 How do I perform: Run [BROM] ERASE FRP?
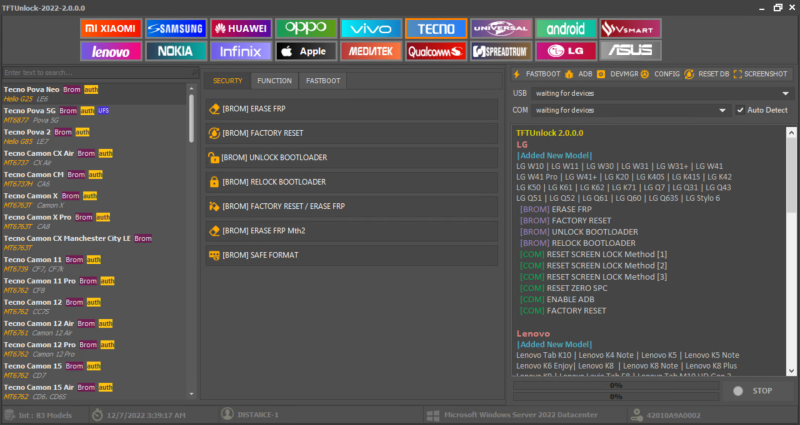(x=352, y=109)
